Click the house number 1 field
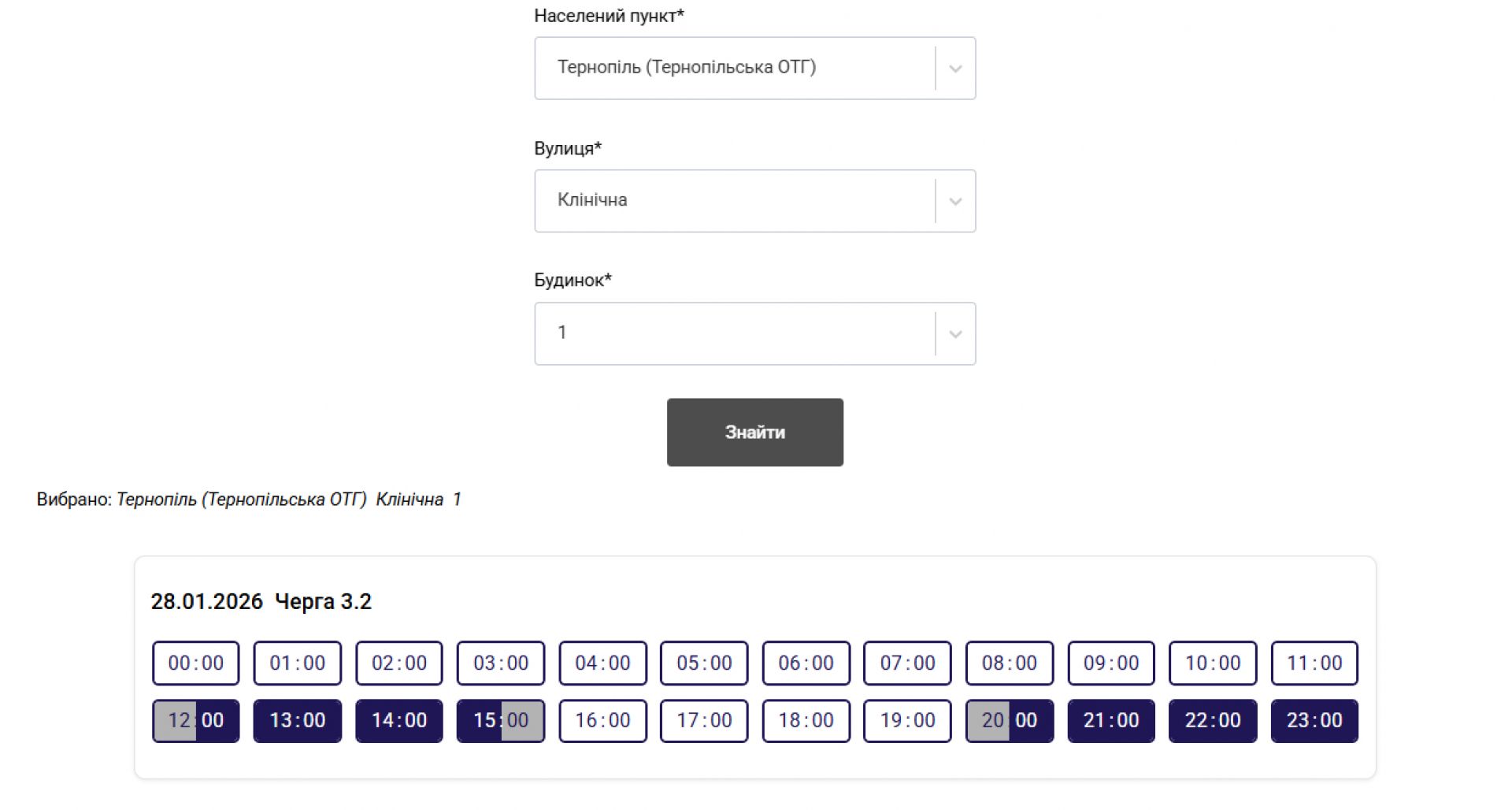Screen dimensions: 1512x810 732,333
